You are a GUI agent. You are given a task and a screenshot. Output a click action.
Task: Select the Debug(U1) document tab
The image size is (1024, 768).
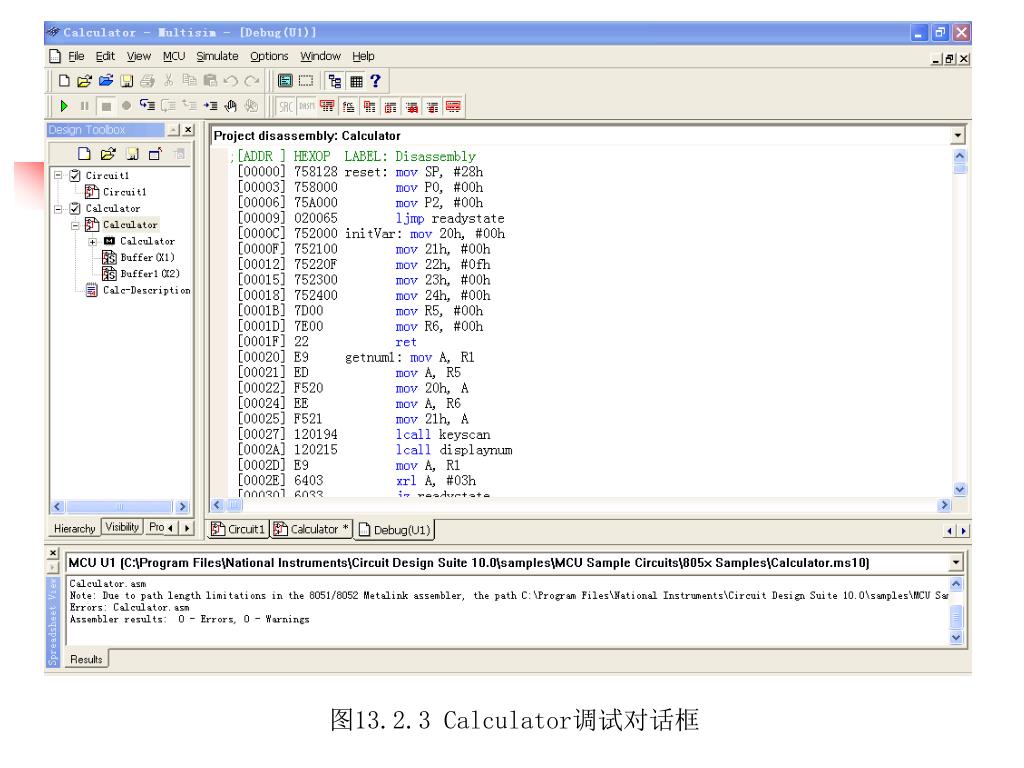point(394,530)
